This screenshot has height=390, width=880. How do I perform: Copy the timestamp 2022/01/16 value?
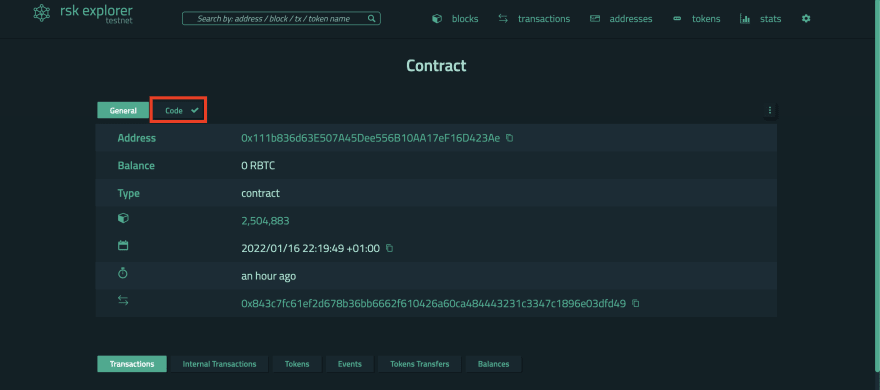coord(389,248)
